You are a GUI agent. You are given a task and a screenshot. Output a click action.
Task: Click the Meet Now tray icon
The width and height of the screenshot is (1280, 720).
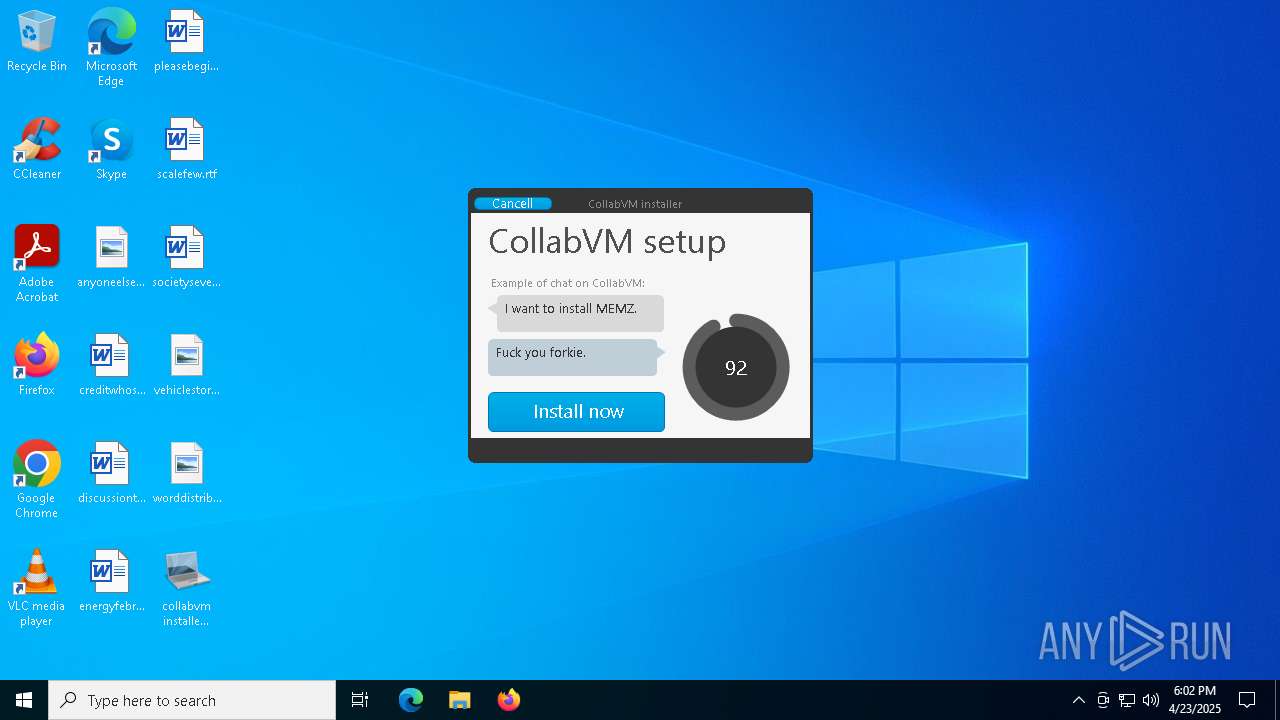[1103, 700]
